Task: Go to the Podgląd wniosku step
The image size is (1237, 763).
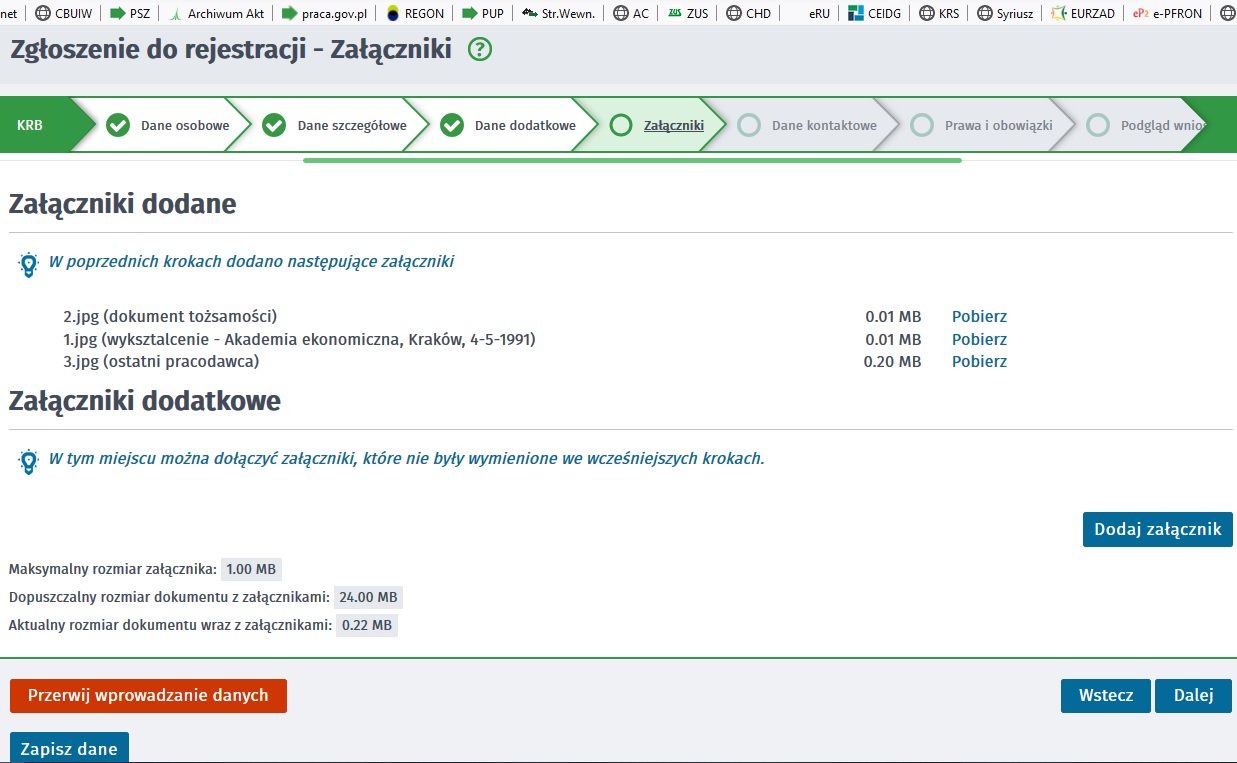Action: (x=1145, y=125)
